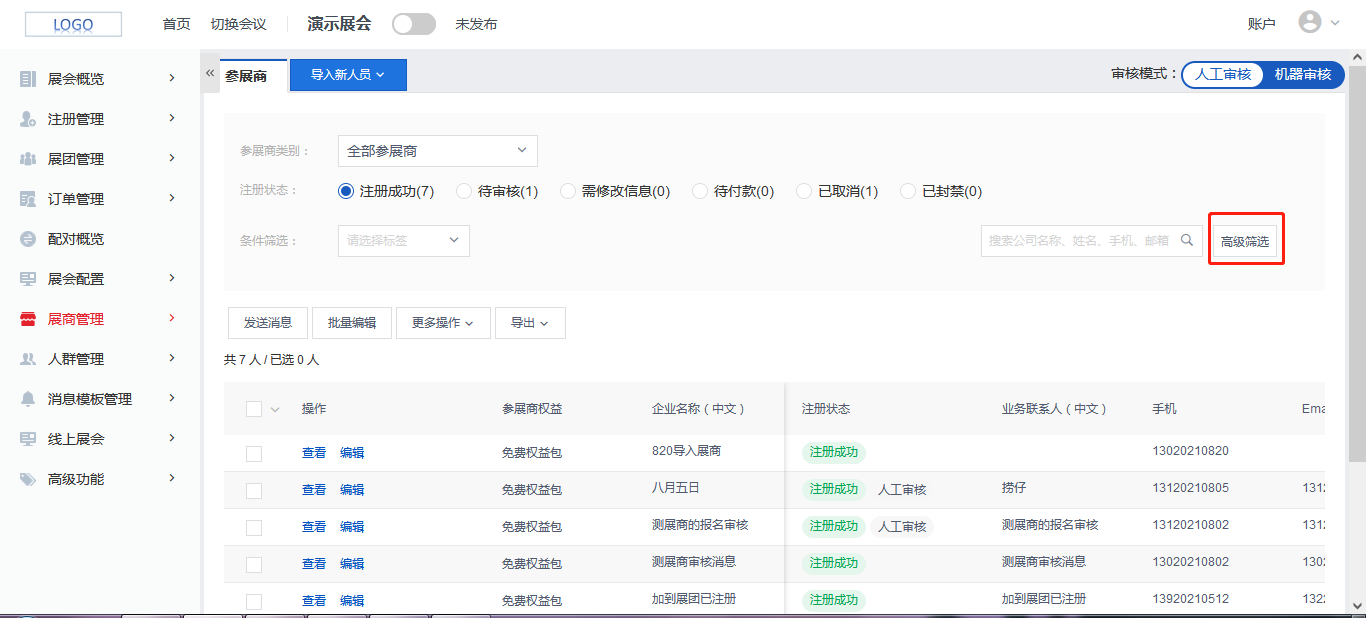
Task: Toggle the 演示展会 publish switch
Action: pos(413,24)
